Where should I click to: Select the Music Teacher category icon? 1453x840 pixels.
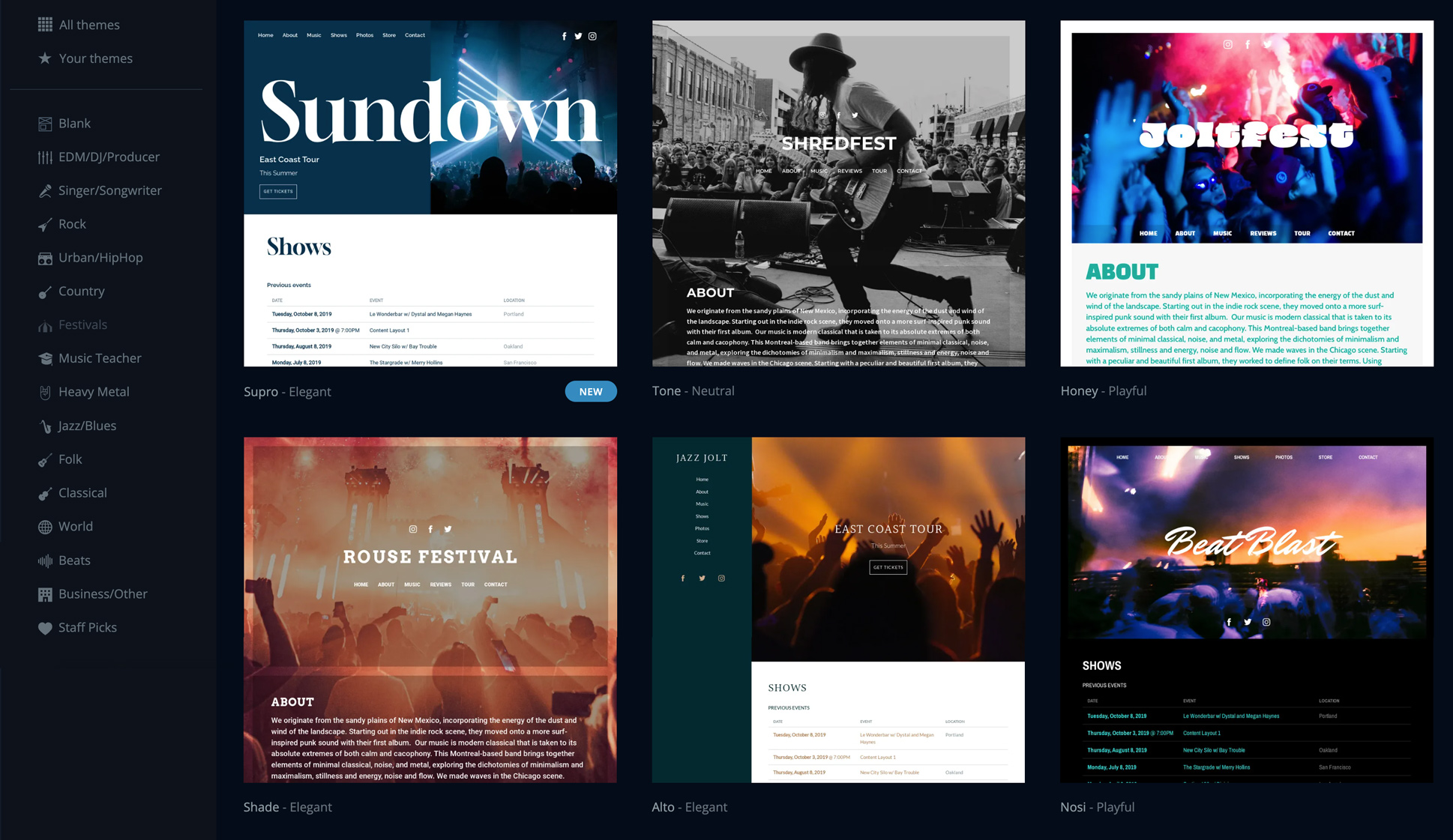(x=45, y=358)
